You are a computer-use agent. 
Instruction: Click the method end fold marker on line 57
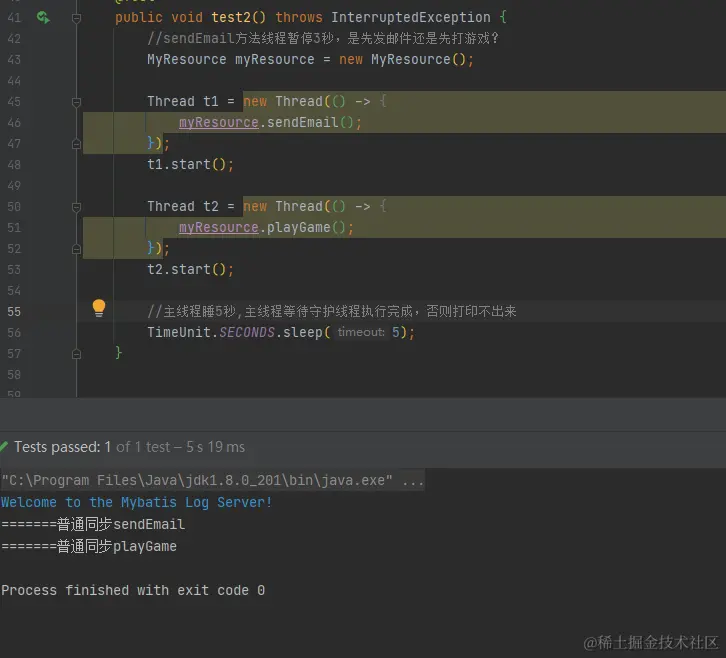[x=77, y=354]
